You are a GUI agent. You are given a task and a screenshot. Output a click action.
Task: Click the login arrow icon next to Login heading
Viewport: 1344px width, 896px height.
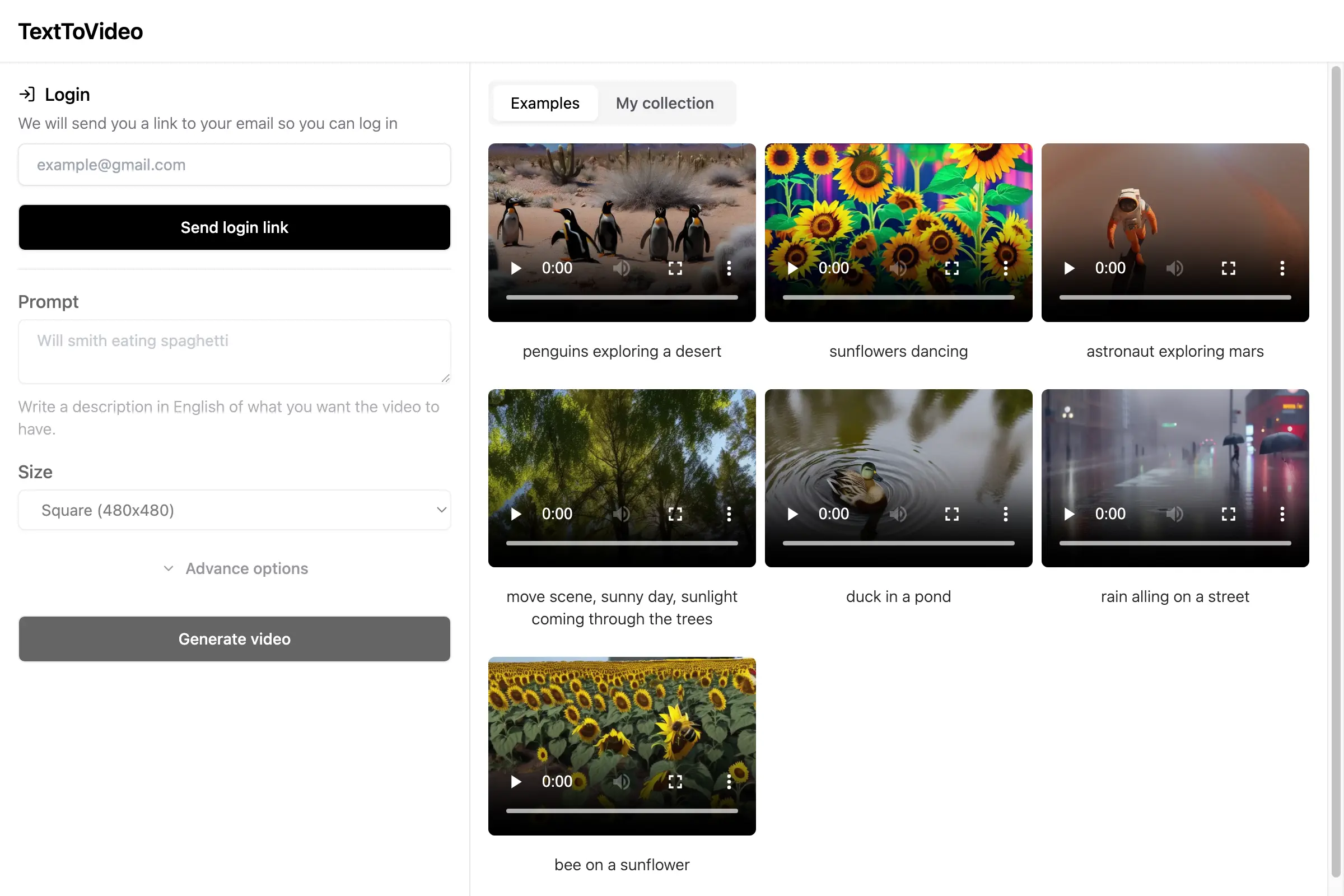[x=28, y=94]
